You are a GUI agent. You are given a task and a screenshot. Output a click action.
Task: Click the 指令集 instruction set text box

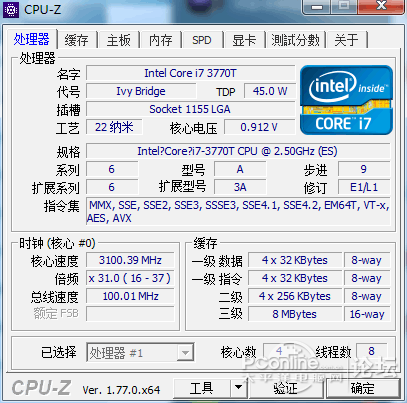pos(238,211)
